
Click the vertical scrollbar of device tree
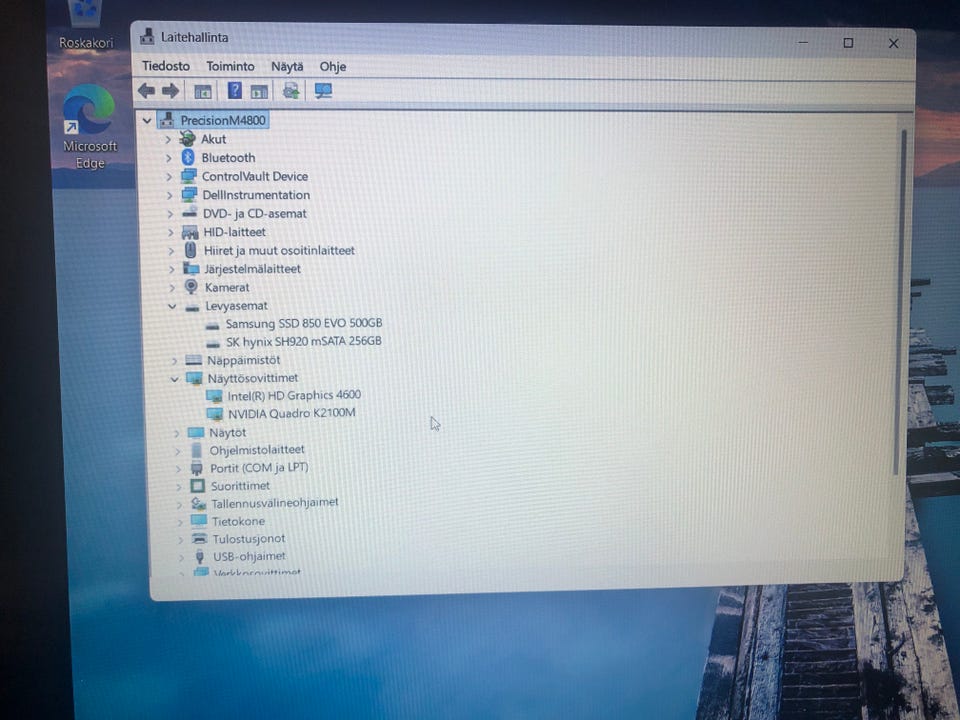[x=899, y=303]
